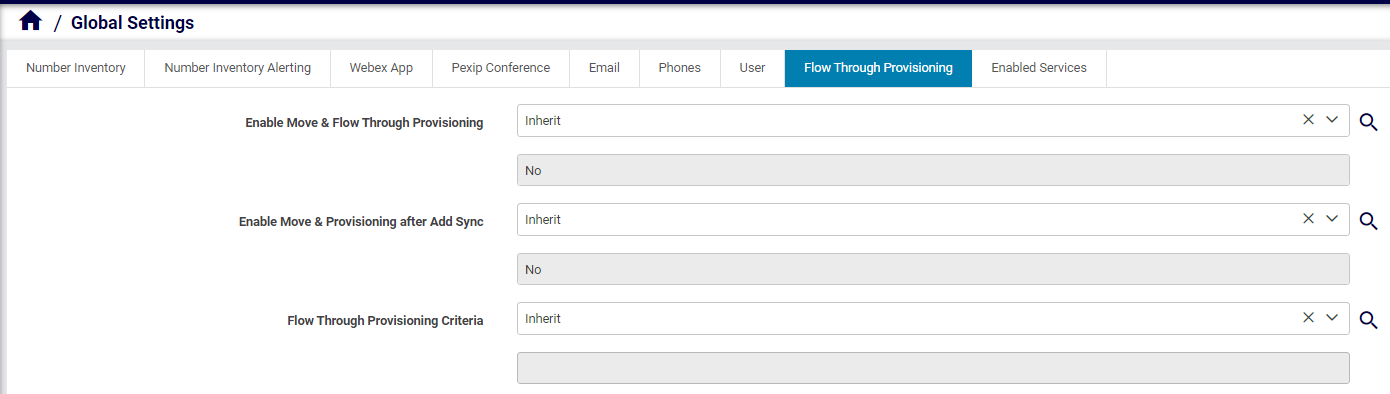
Task: Go to the Email tab
Action: (x=604, y=68)
